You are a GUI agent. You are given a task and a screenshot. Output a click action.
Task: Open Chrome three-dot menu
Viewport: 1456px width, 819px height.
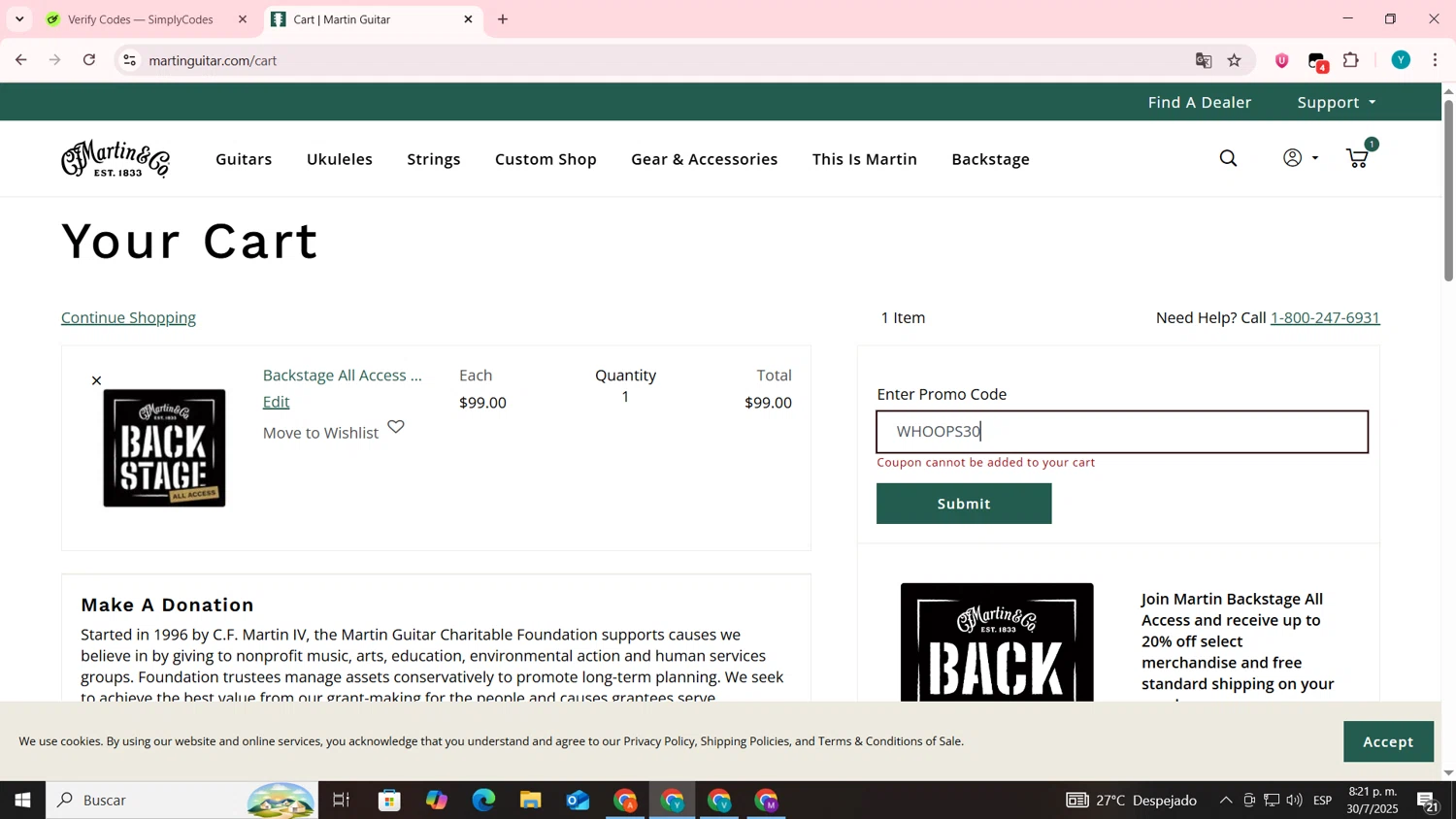click(1435, 60)
